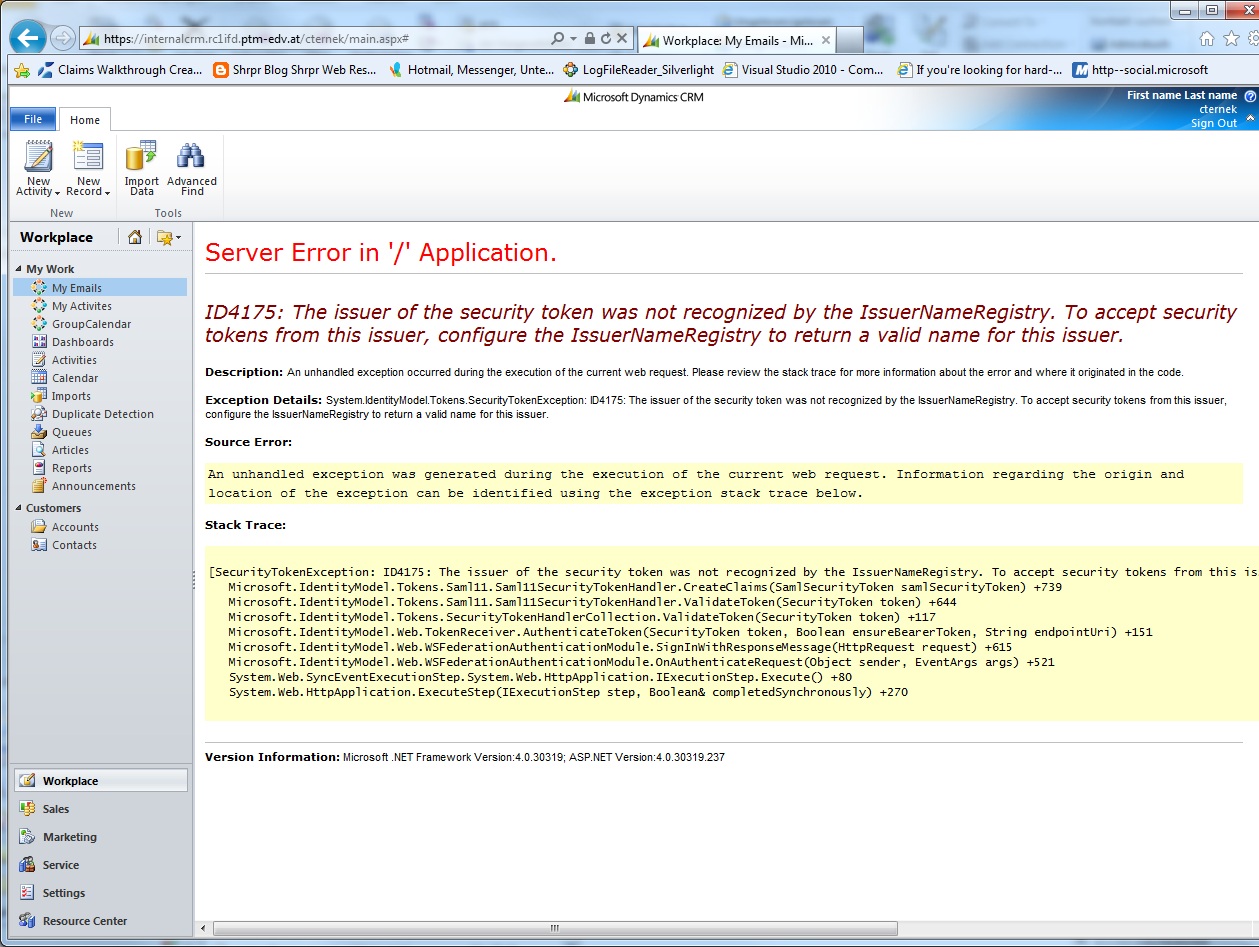1259x947 pixels.
Task: Click the lock security icon in address bar
Action: 590,39
